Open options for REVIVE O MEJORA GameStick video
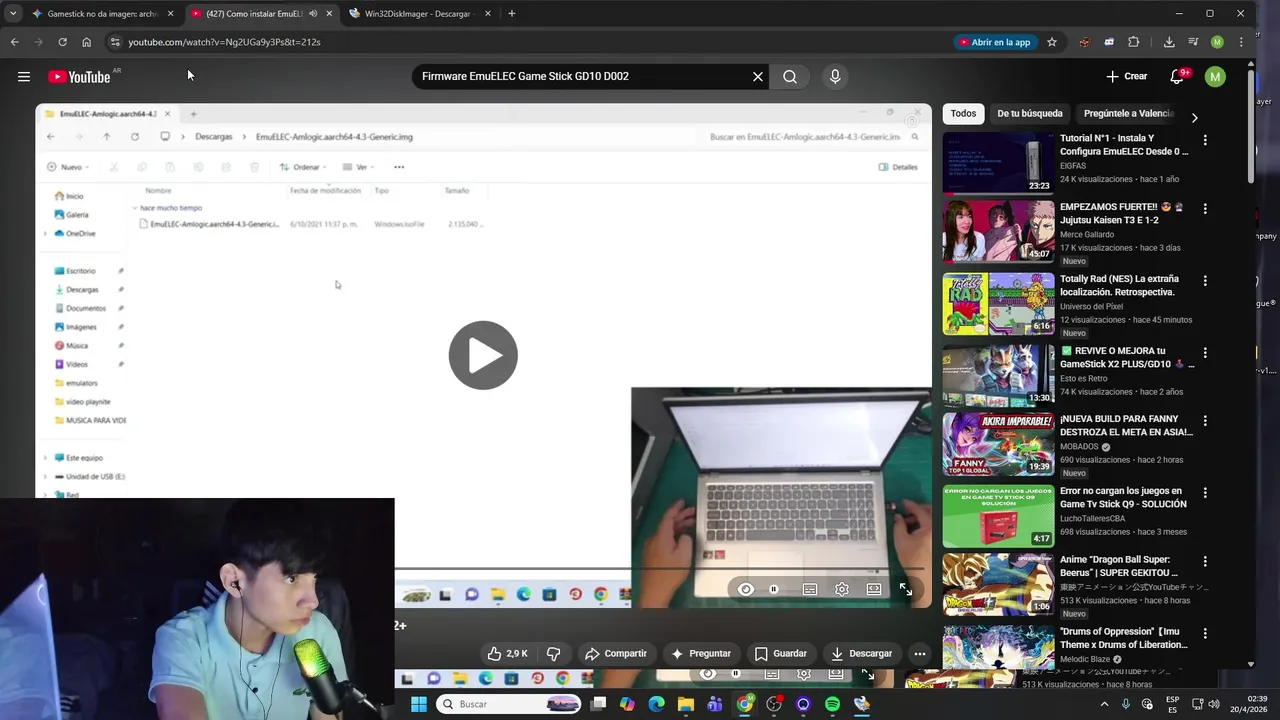This screenshot has width=1280, height=720. pos(1205,353)
